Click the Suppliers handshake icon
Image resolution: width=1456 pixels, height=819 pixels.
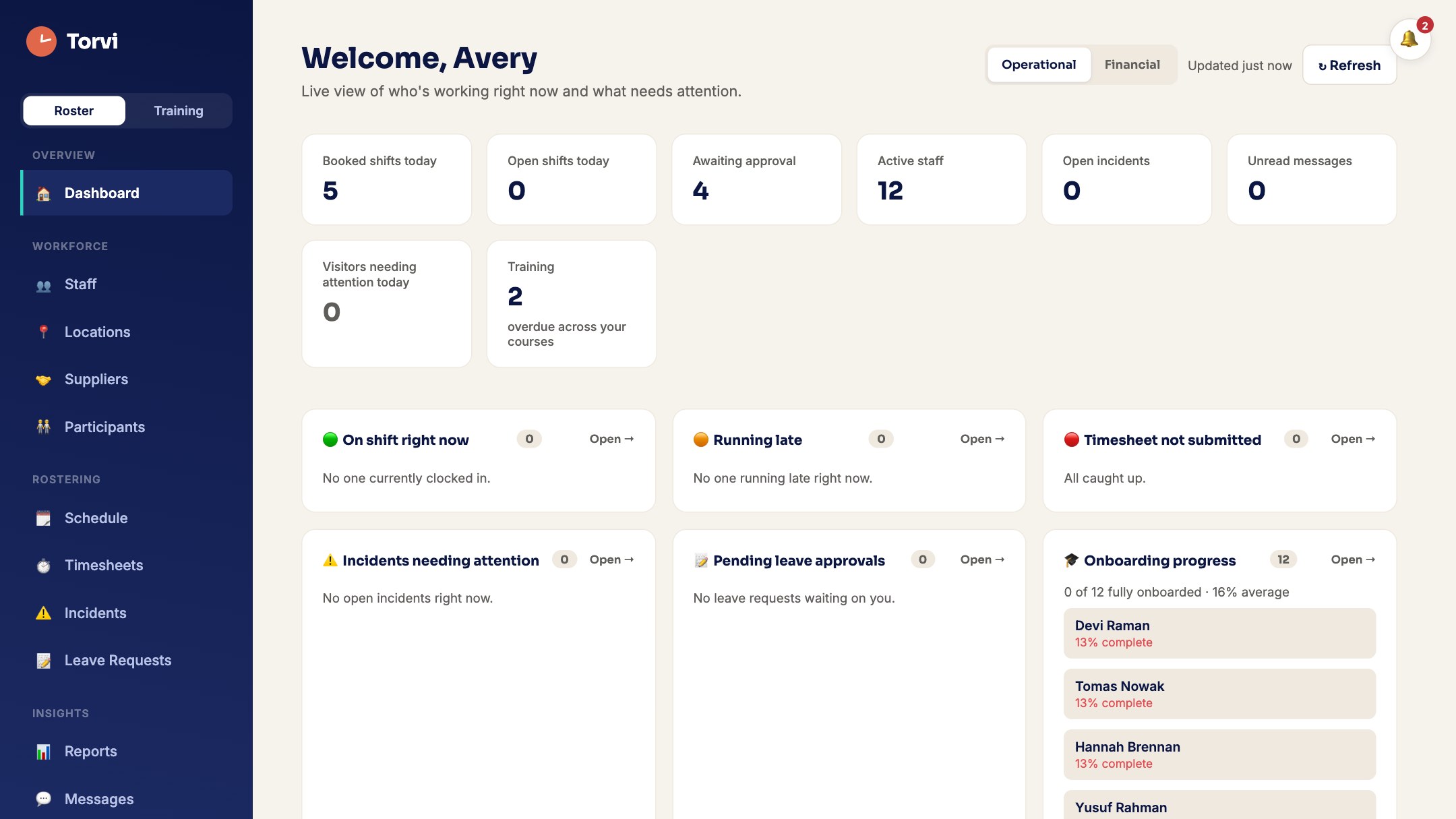(x=44, y=380)
